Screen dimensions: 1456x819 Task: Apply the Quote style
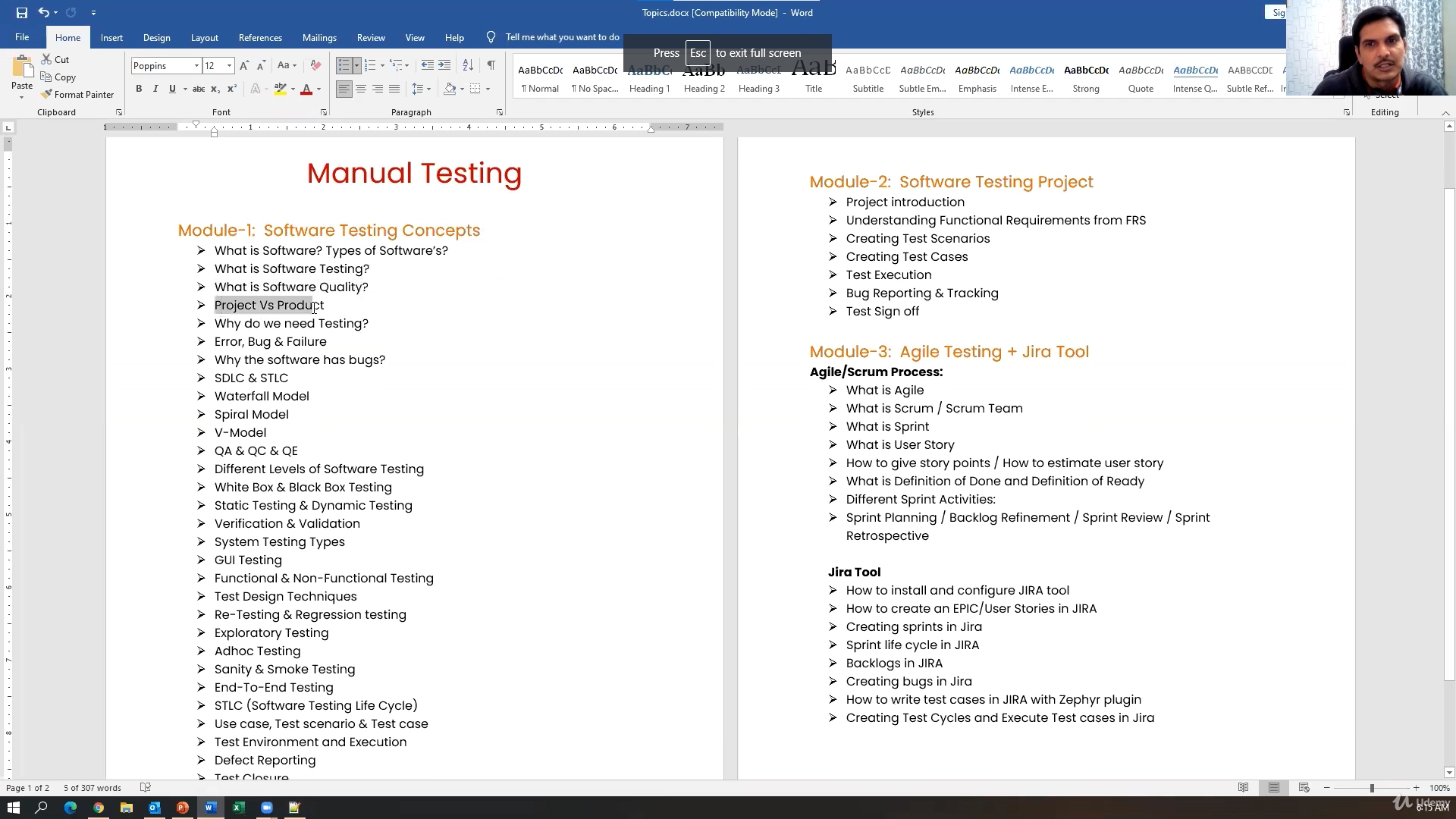pyautogui.click(x=1141, y=79)
